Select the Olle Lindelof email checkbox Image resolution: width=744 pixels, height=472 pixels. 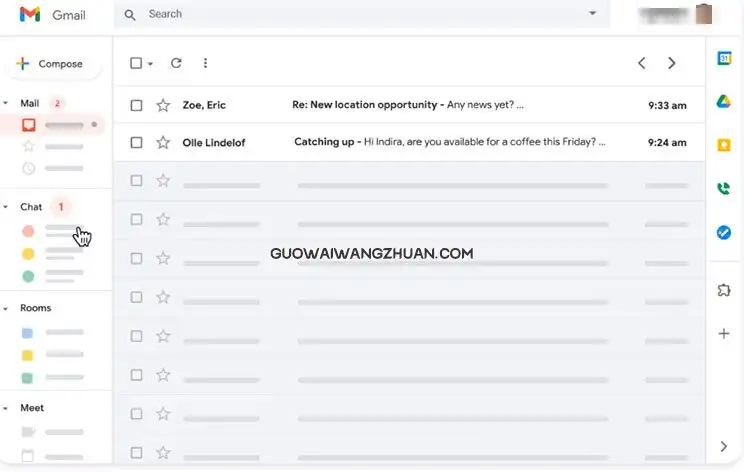[136, 143]
